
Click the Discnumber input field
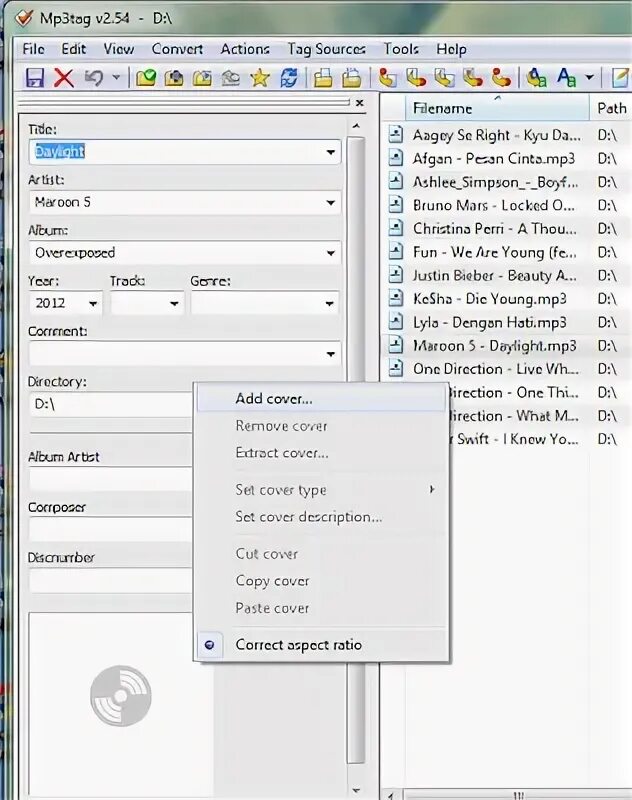pyautogui.click(x=111, y=581)
